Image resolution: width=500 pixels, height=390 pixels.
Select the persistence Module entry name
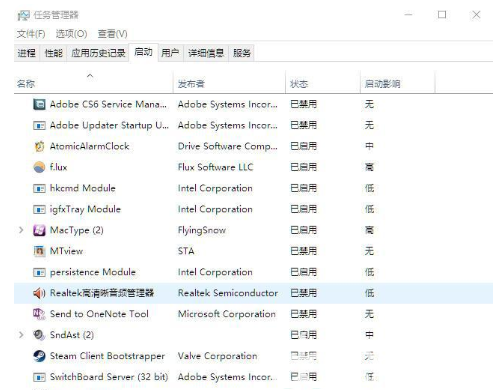click(x=93, y=272)
